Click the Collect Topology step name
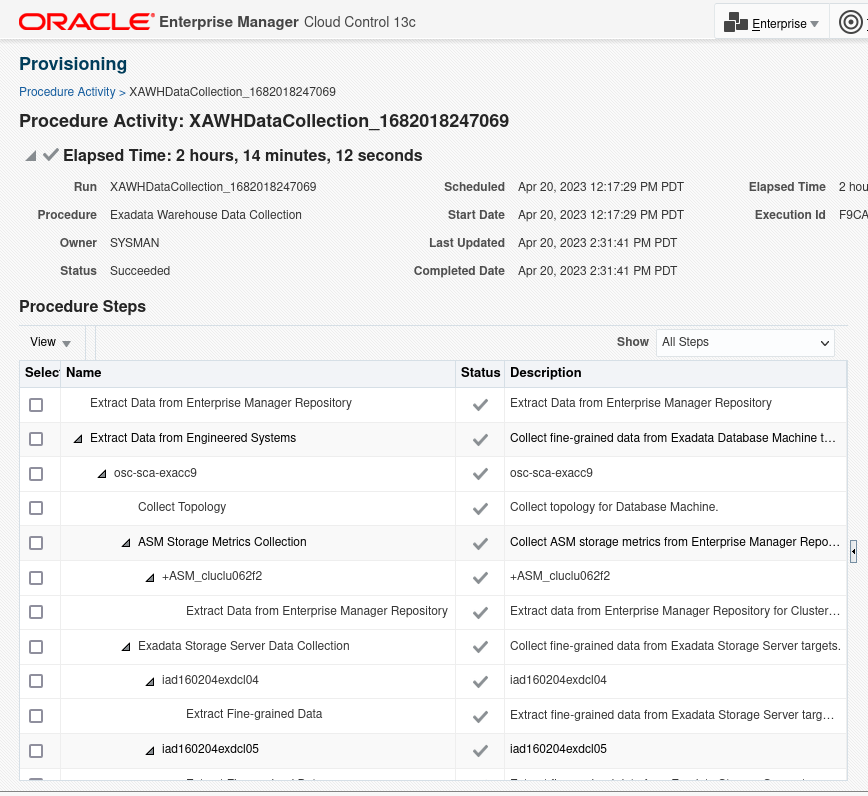The width and height of the screenshot is (868, 796). [x=182, y=507]
